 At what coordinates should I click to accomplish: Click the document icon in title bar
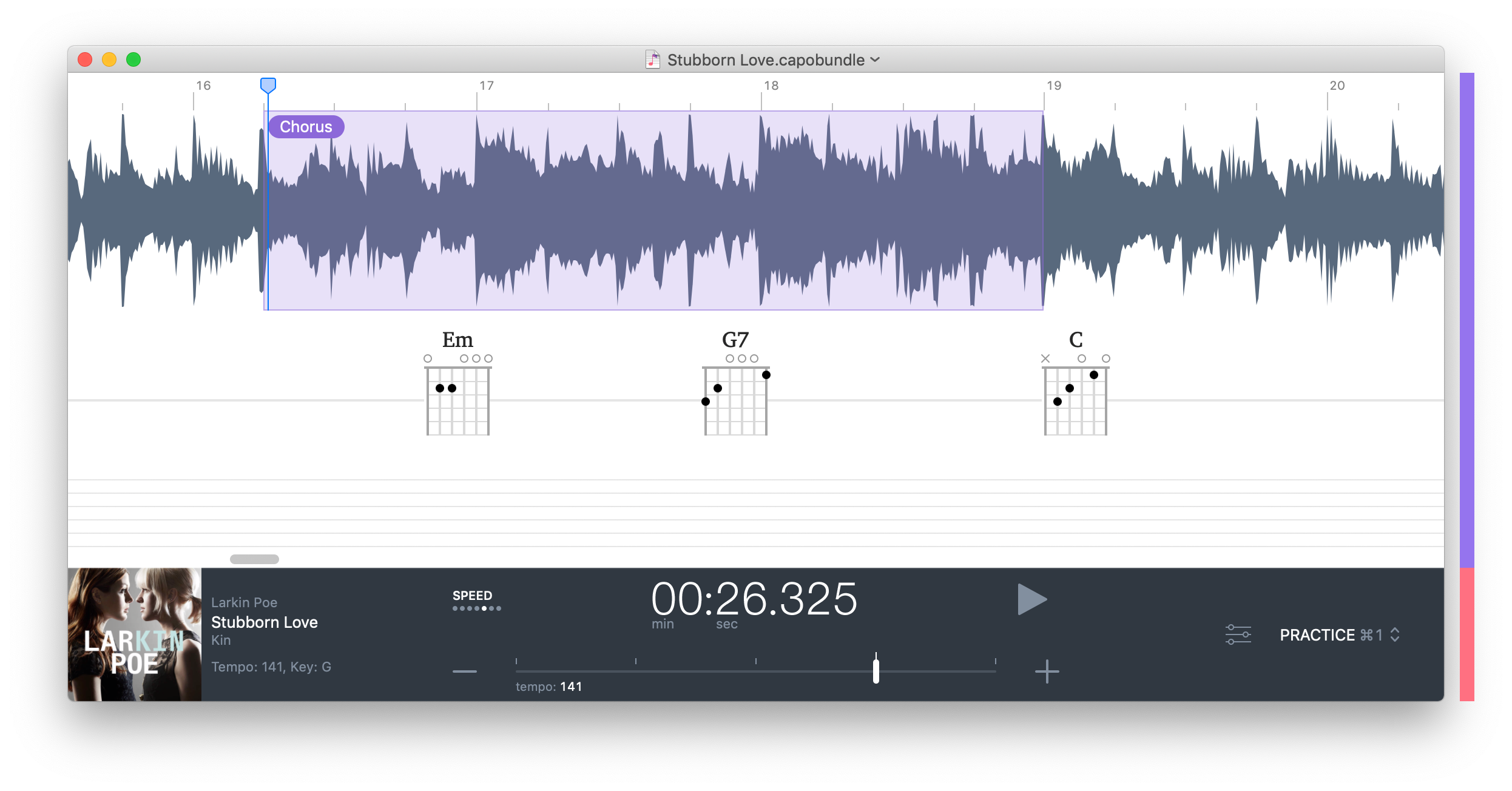click(x=653, y=59)
